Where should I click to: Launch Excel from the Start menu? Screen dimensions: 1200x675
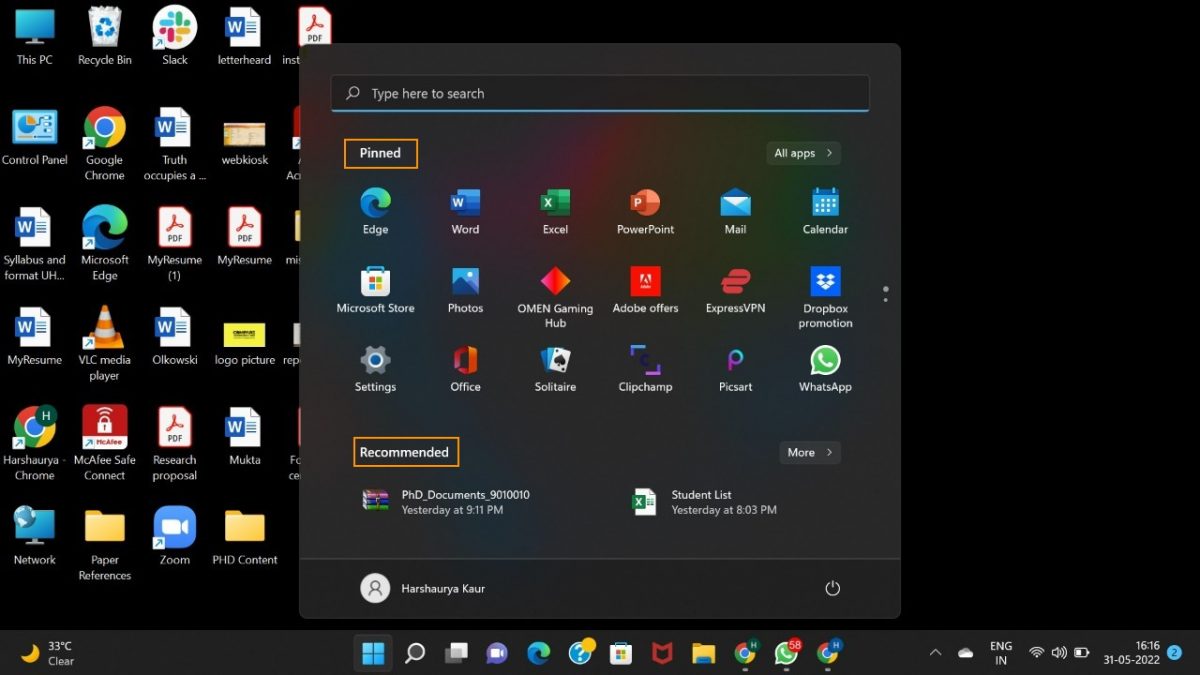(554, 210)
